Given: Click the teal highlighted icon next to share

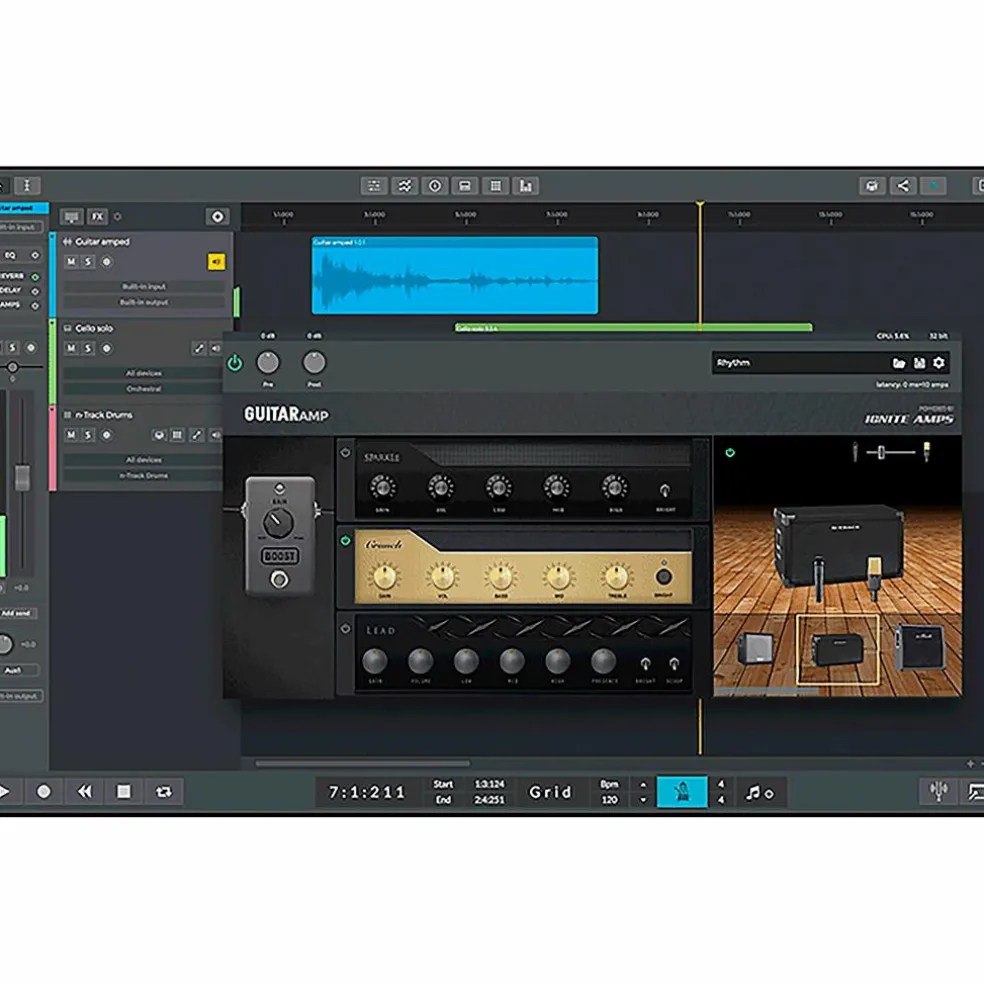Looking at the screenshot, I should [x=933, y=186].
